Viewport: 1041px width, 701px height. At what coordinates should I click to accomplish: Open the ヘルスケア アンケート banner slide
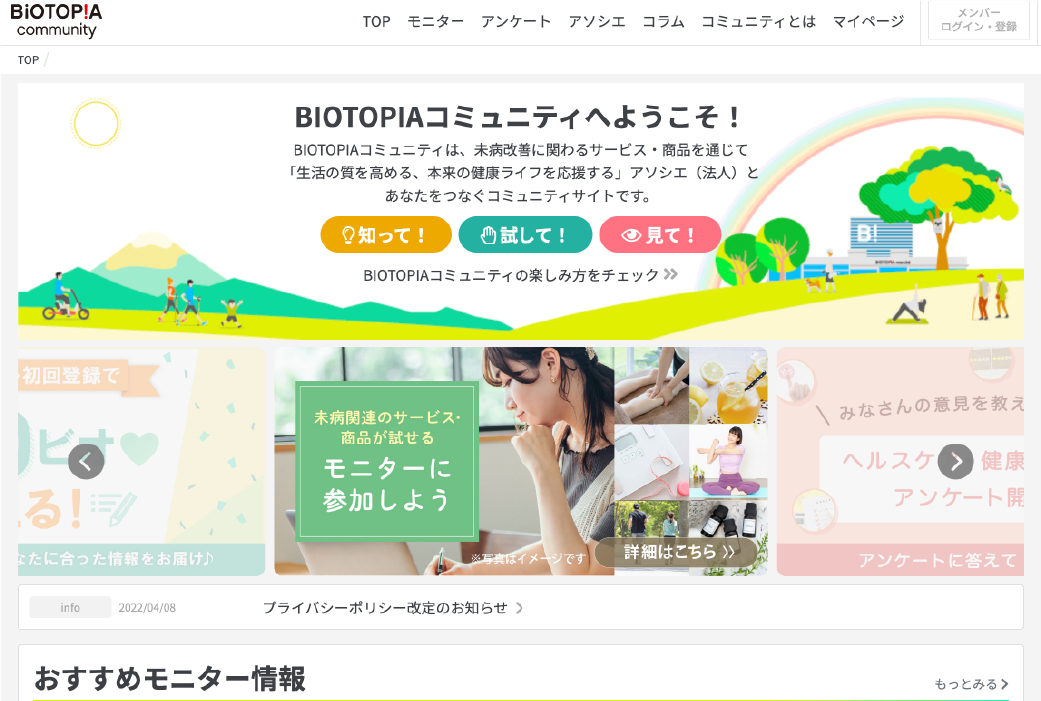900,461
